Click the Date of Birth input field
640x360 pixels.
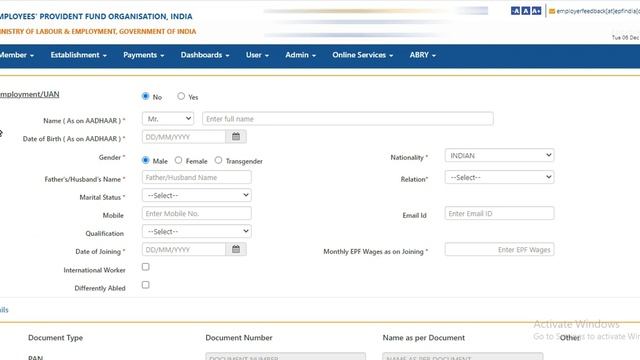point(184,137)
